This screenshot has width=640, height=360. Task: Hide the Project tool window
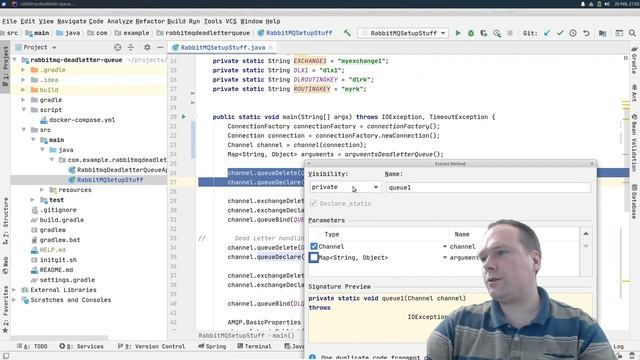160,47
